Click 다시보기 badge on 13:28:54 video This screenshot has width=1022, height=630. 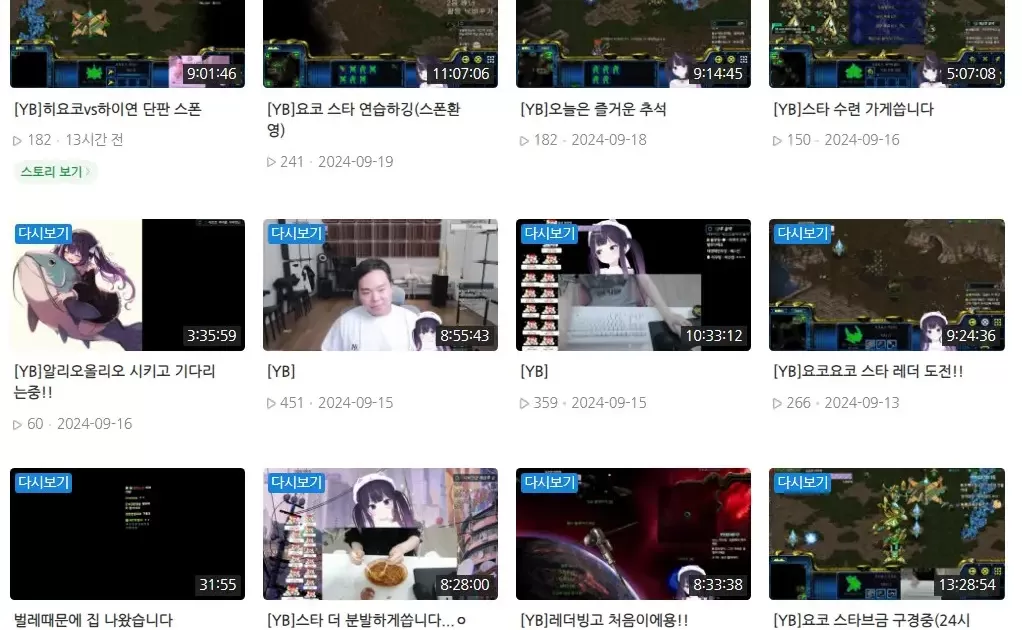tap(803, 482)
